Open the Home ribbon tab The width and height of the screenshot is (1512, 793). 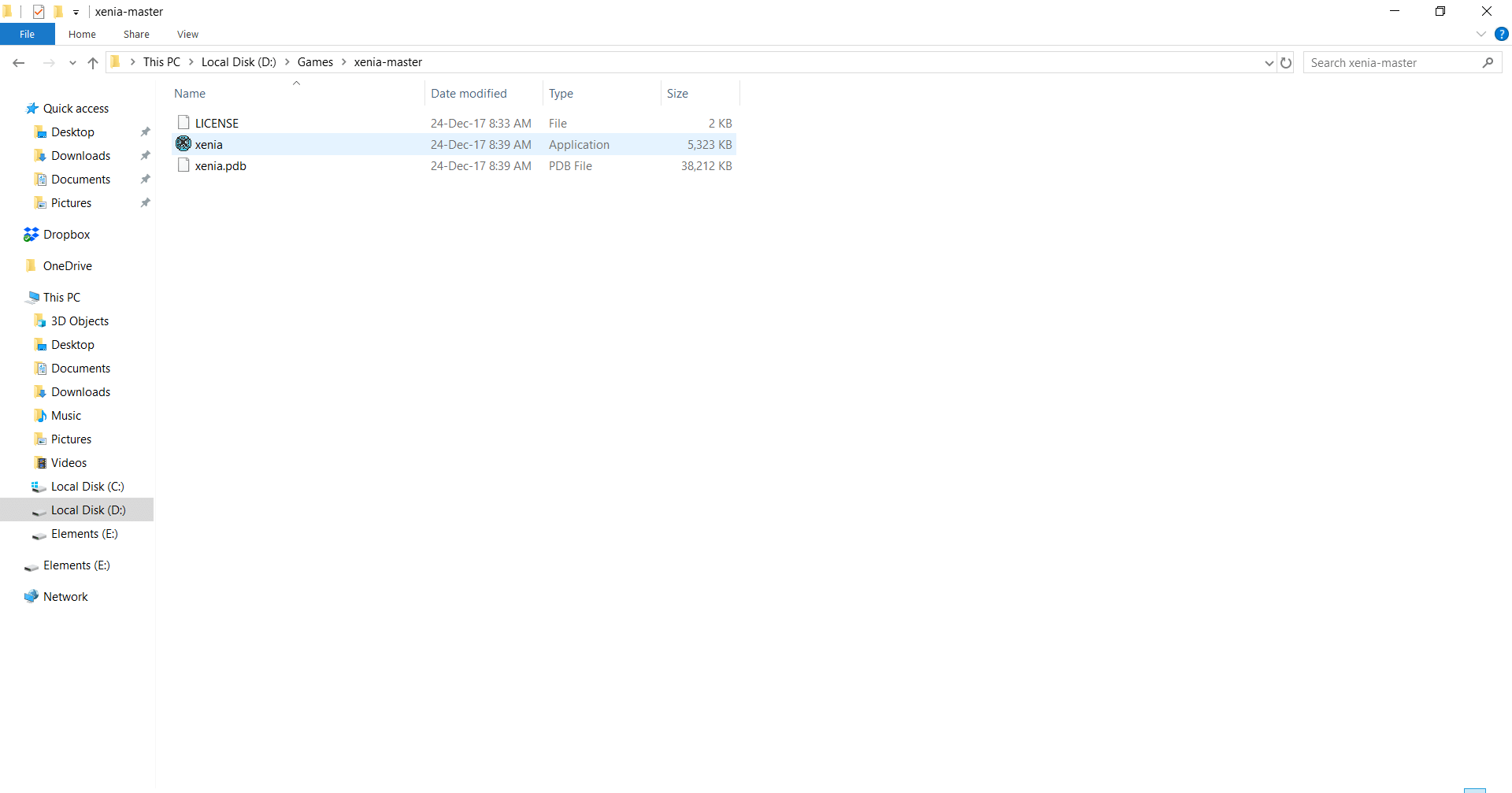click(x=82, y=34)
